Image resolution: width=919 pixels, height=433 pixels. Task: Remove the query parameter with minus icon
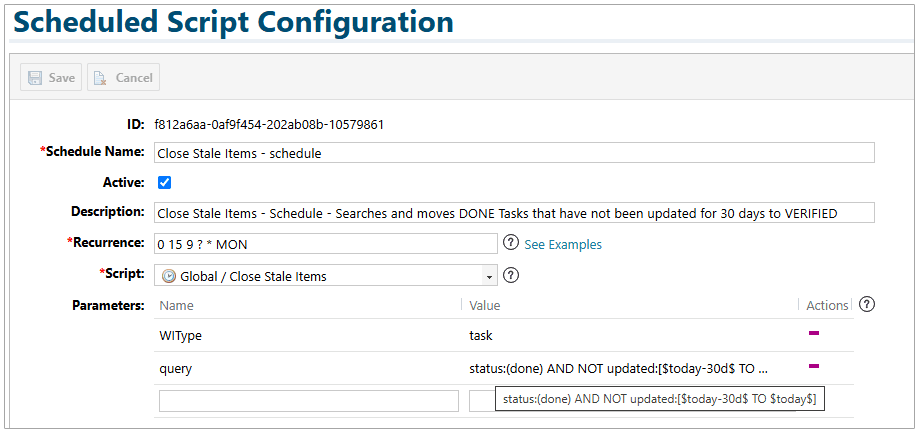814,367
